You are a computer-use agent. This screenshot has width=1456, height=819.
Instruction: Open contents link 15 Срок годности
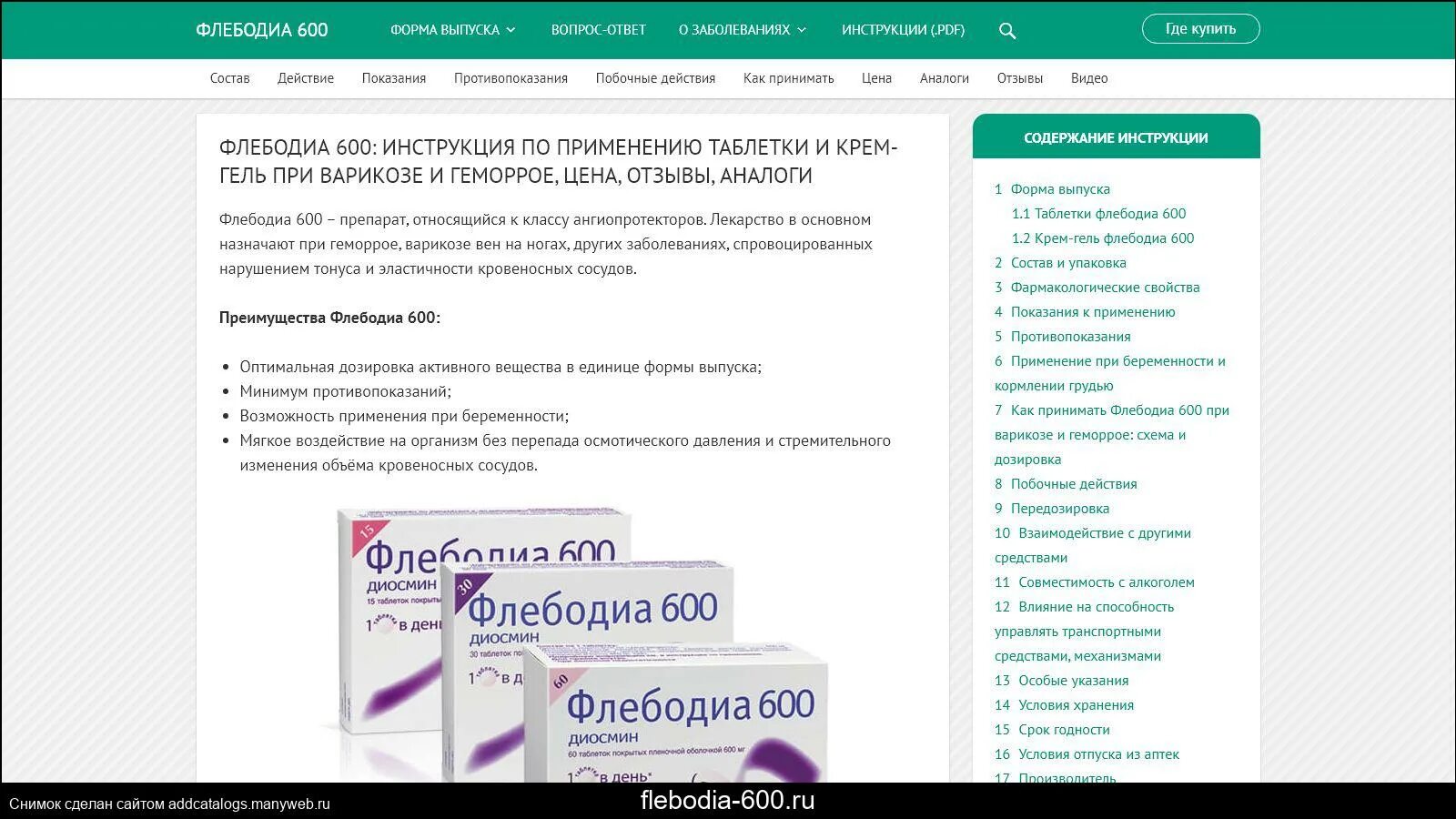1052,730
